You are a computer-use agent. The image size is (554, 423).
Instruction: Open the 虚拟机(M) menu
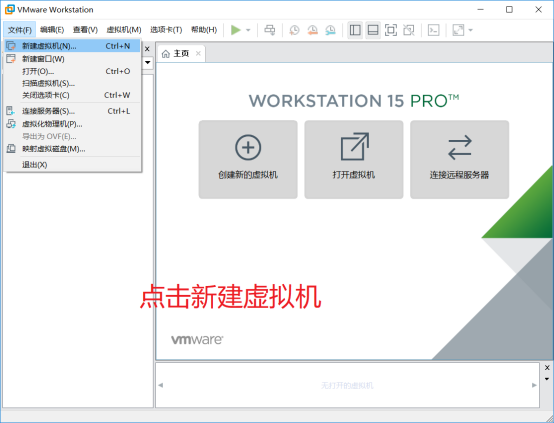pos(124,30)
